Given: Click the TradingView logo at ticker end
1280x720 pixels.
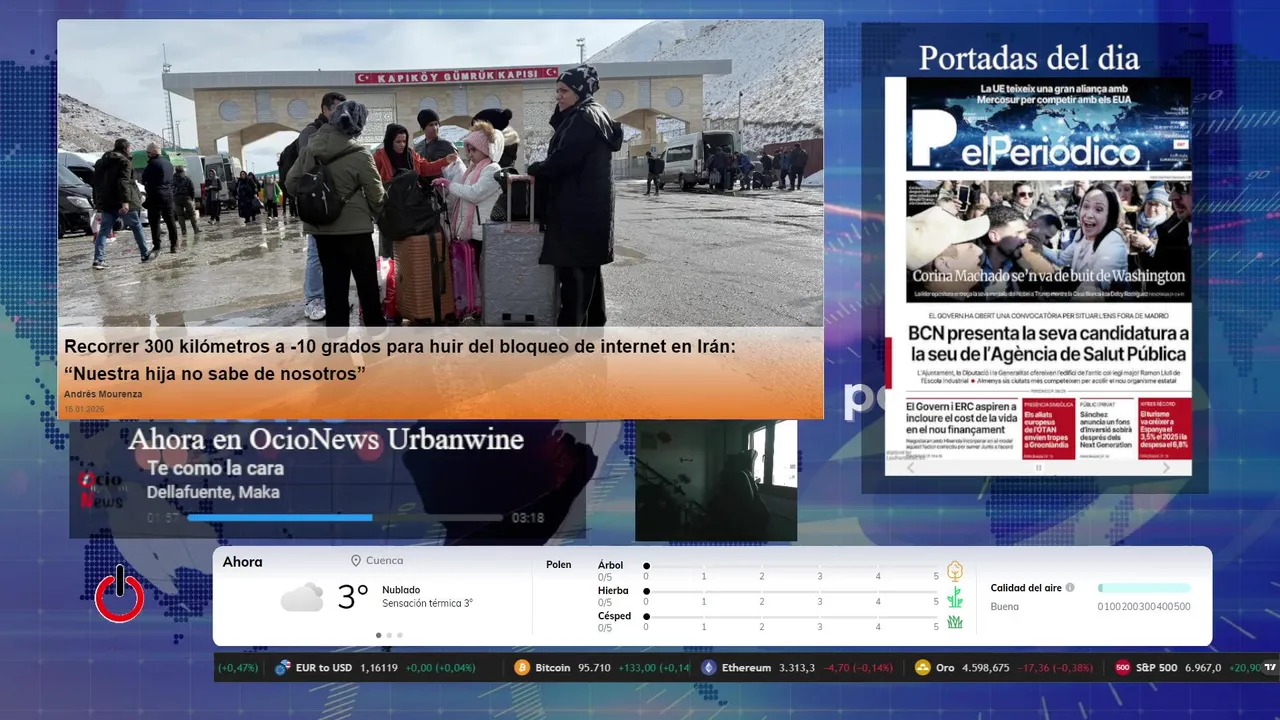Looking at the screenshot, I should click(1270, 667).
